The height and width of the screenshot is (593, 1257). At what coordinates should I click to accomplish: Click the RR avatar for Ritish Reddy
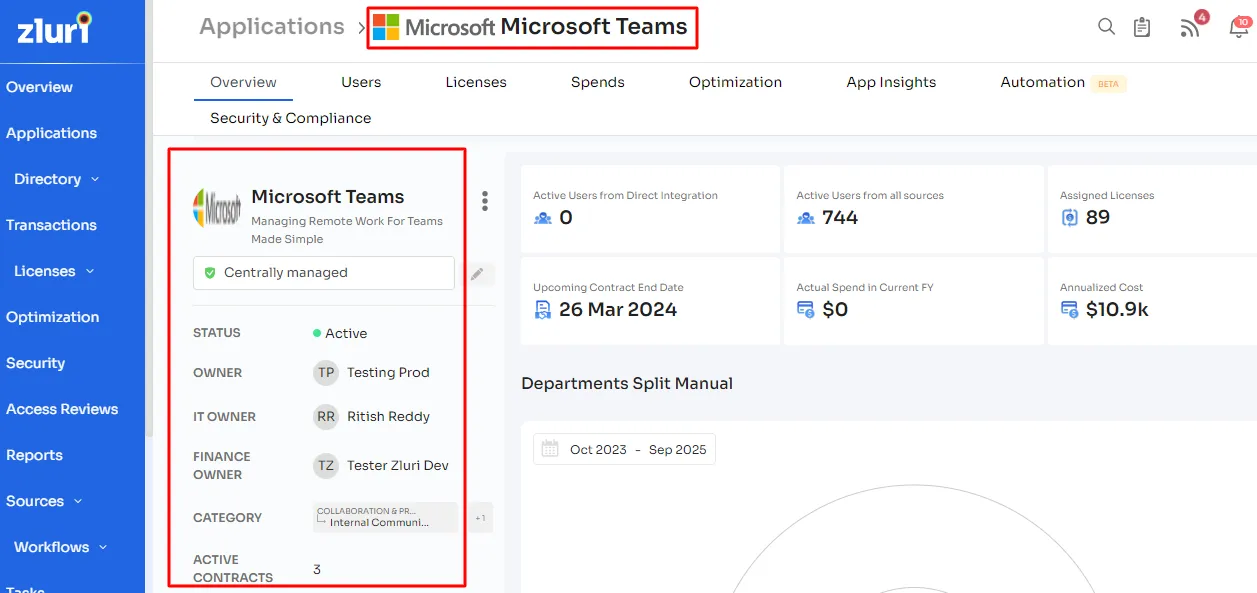(326, 416)
